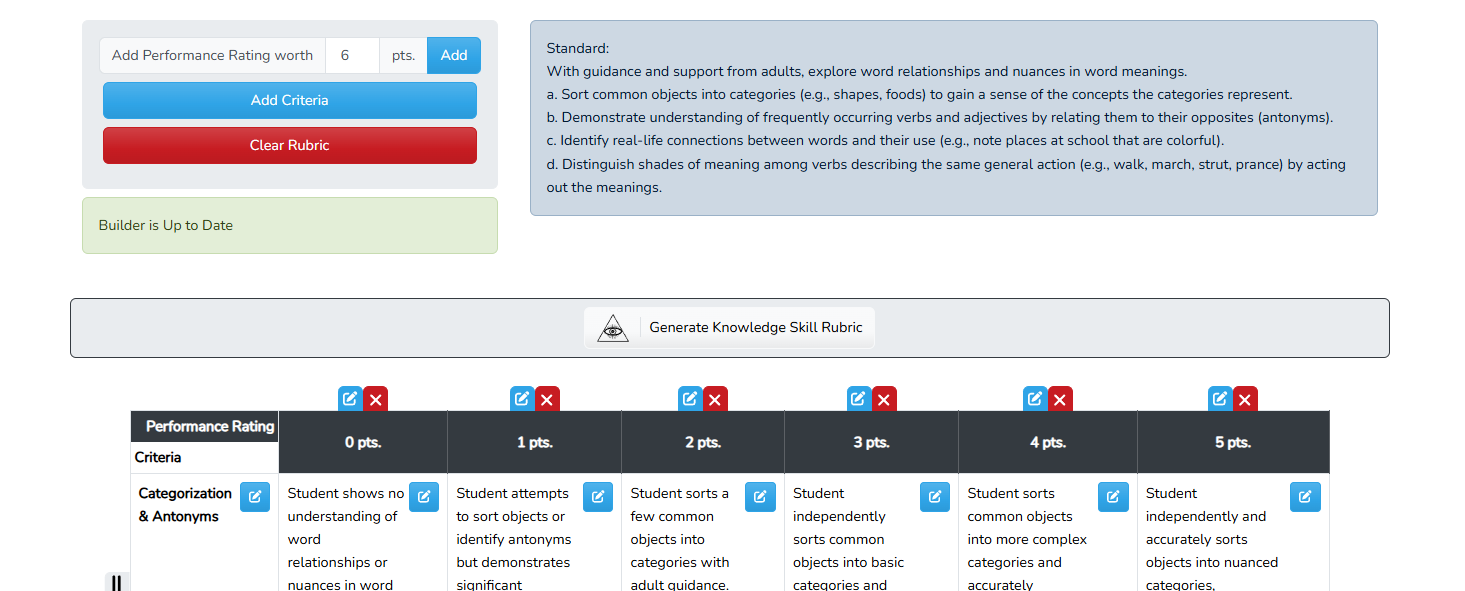Screen dimensions: 1465x591
Task: Edit the Categorization & Antonyms criteria name
Action: (x=255, y=496)
